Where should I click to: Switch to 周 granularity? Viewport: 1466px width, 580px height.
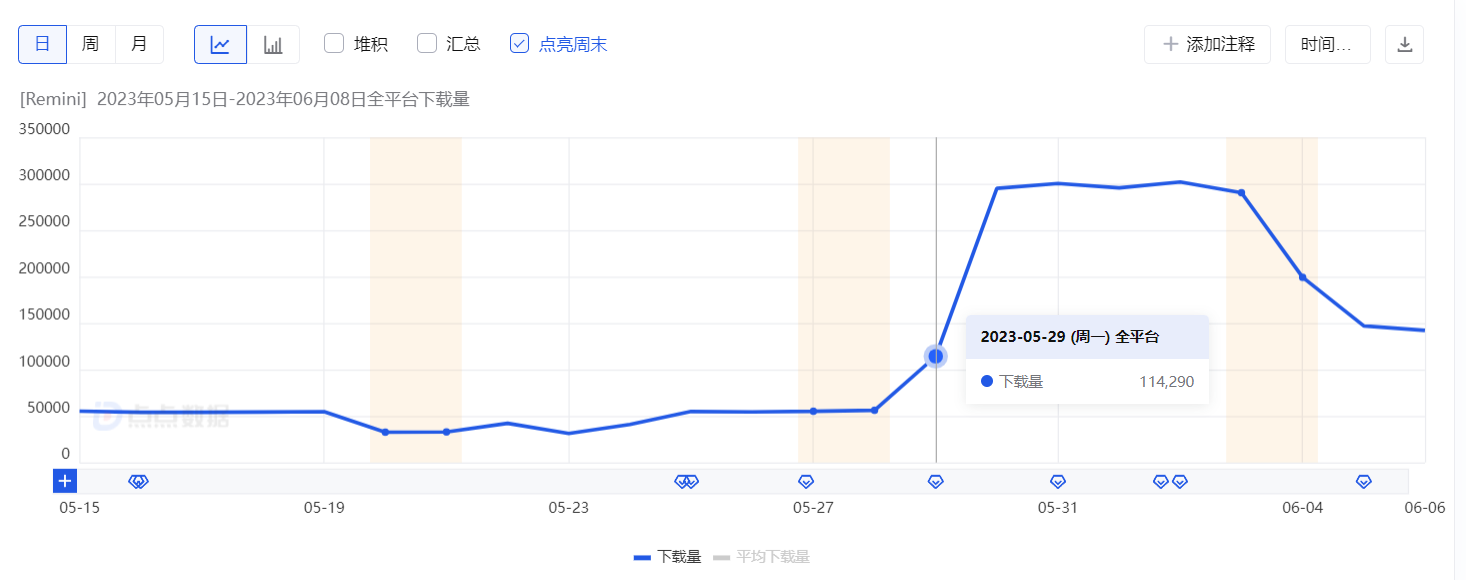pos(91,44)
